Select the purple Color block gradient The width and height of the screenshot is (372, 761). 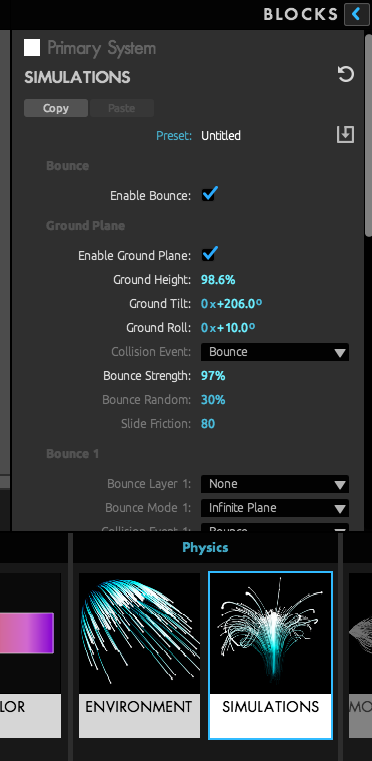pos(27,633)
